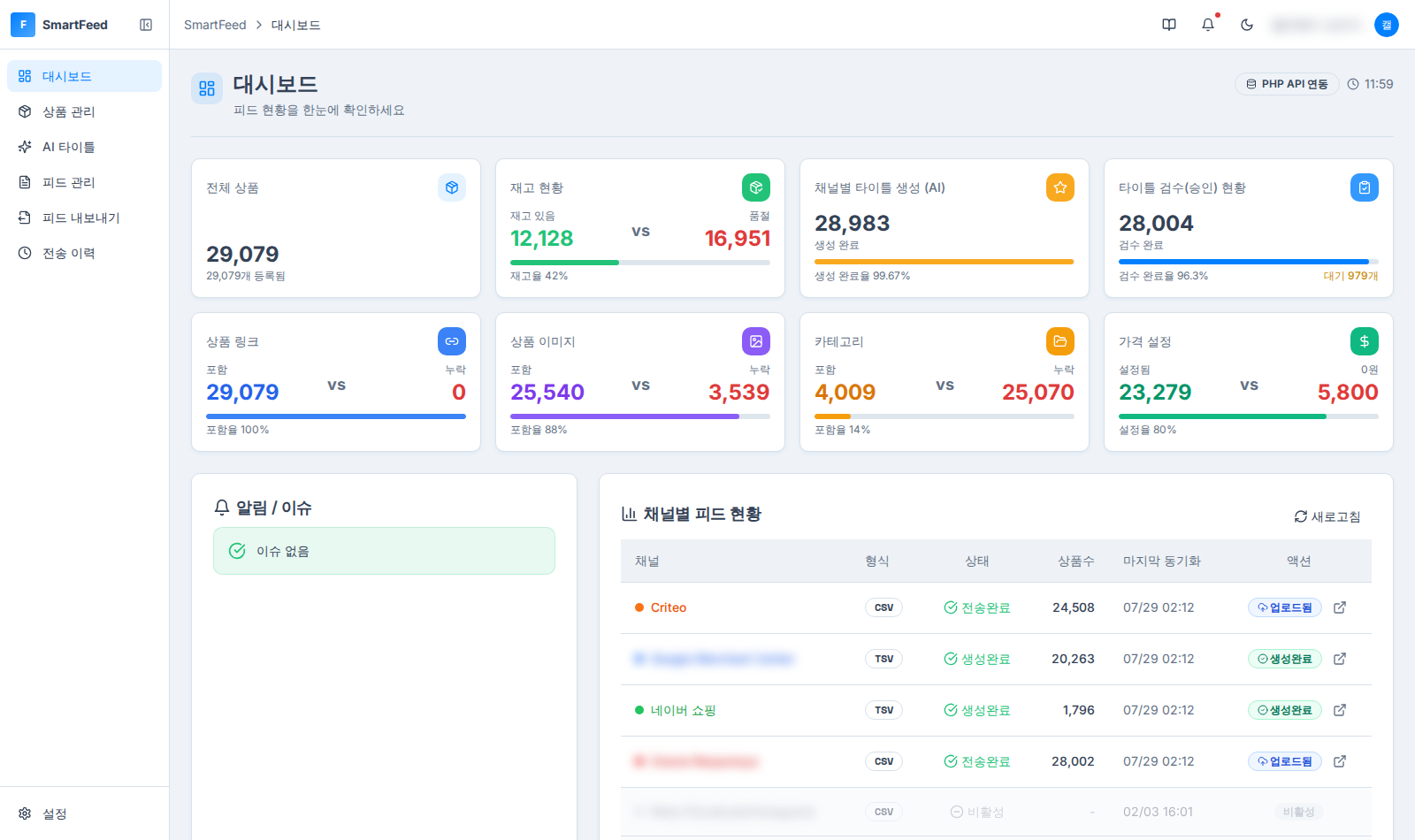Viewport: 1415px width, 840px height.
Task: Click the SmartFeed logo icon
Action: point(23,25)
